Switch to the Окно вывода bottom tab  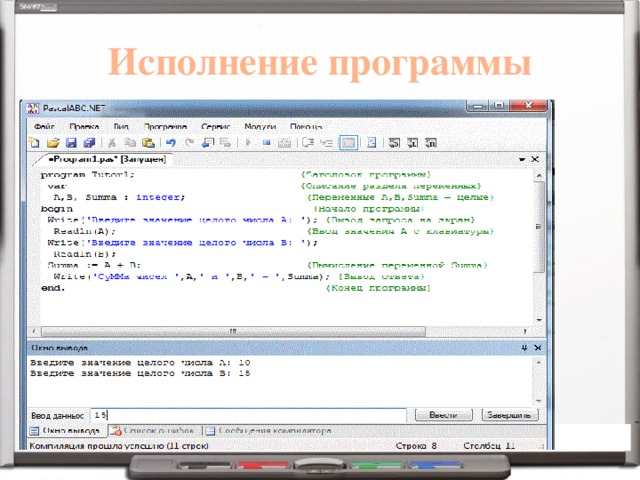(x=67, y=431)
